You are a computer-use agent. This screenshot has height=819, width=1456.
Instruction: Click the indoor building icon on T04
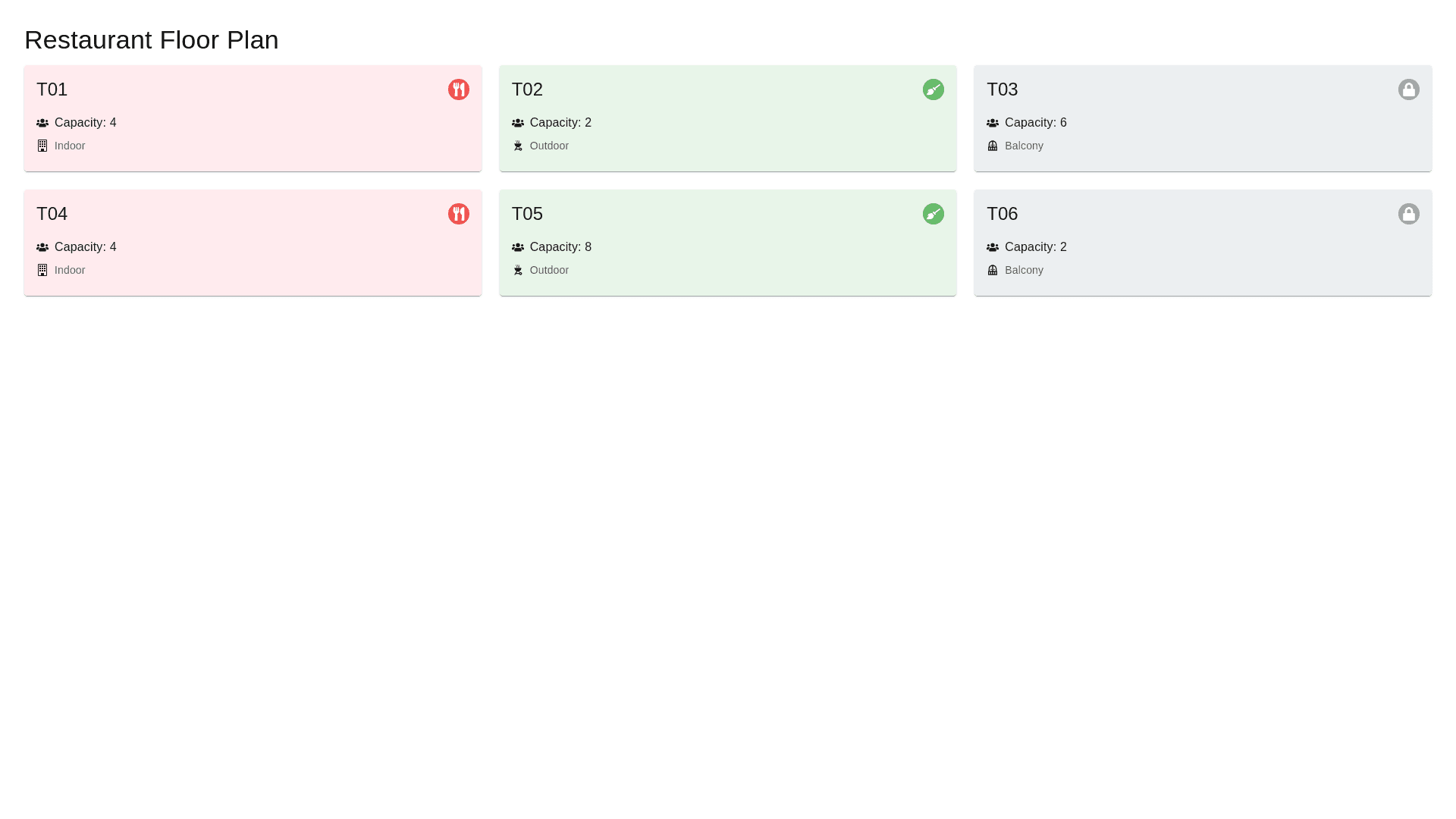click(x=42, y=270)
